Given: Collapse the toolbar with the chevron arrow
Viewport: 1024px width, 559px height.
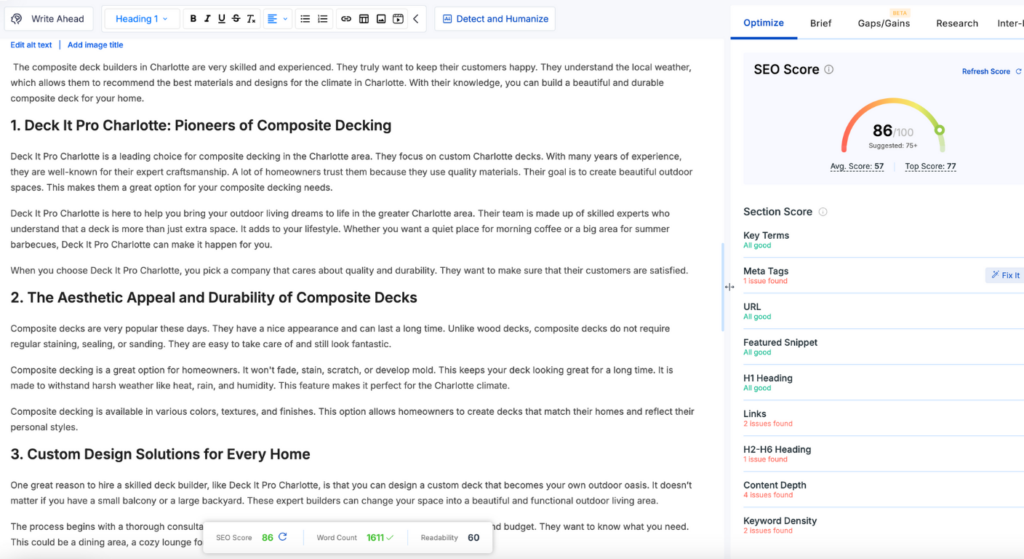Looking at the screenshot, I should pyautogui.click(x=416, y=19).
